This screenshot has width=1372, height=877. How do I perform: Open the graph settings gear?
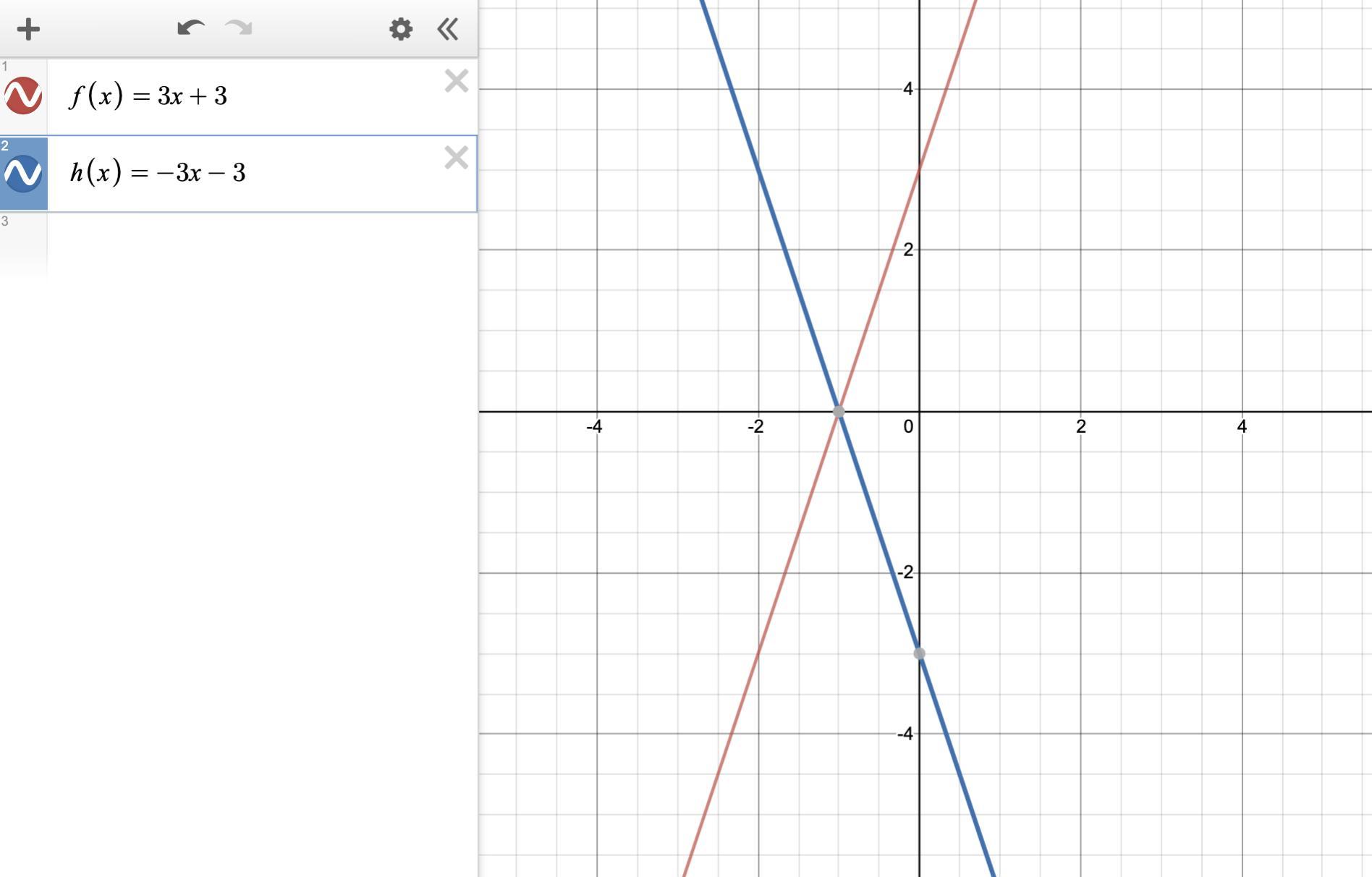tap(401, 29)
